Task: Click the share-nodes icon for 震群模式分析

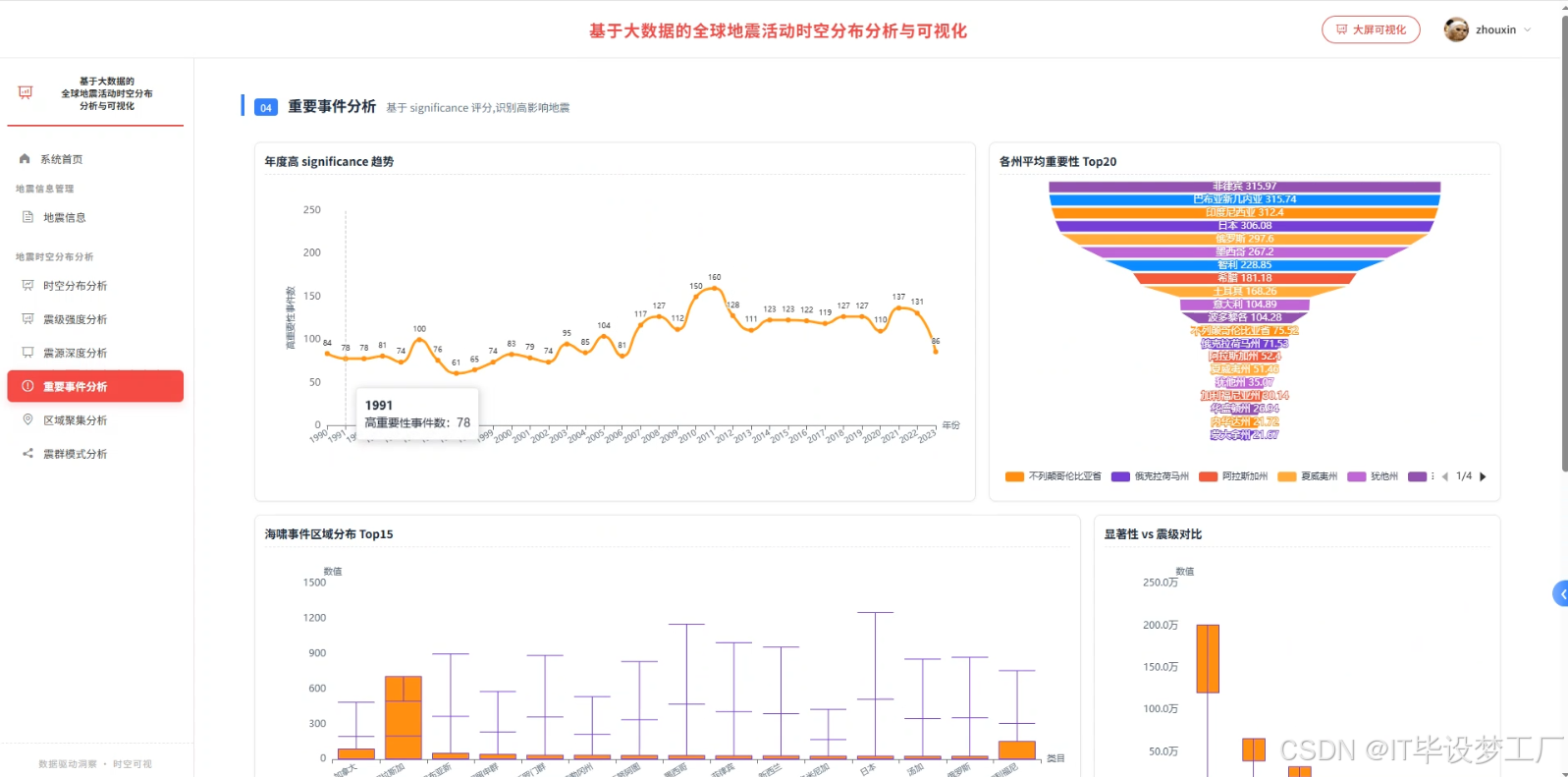Action: click(27, 453)
